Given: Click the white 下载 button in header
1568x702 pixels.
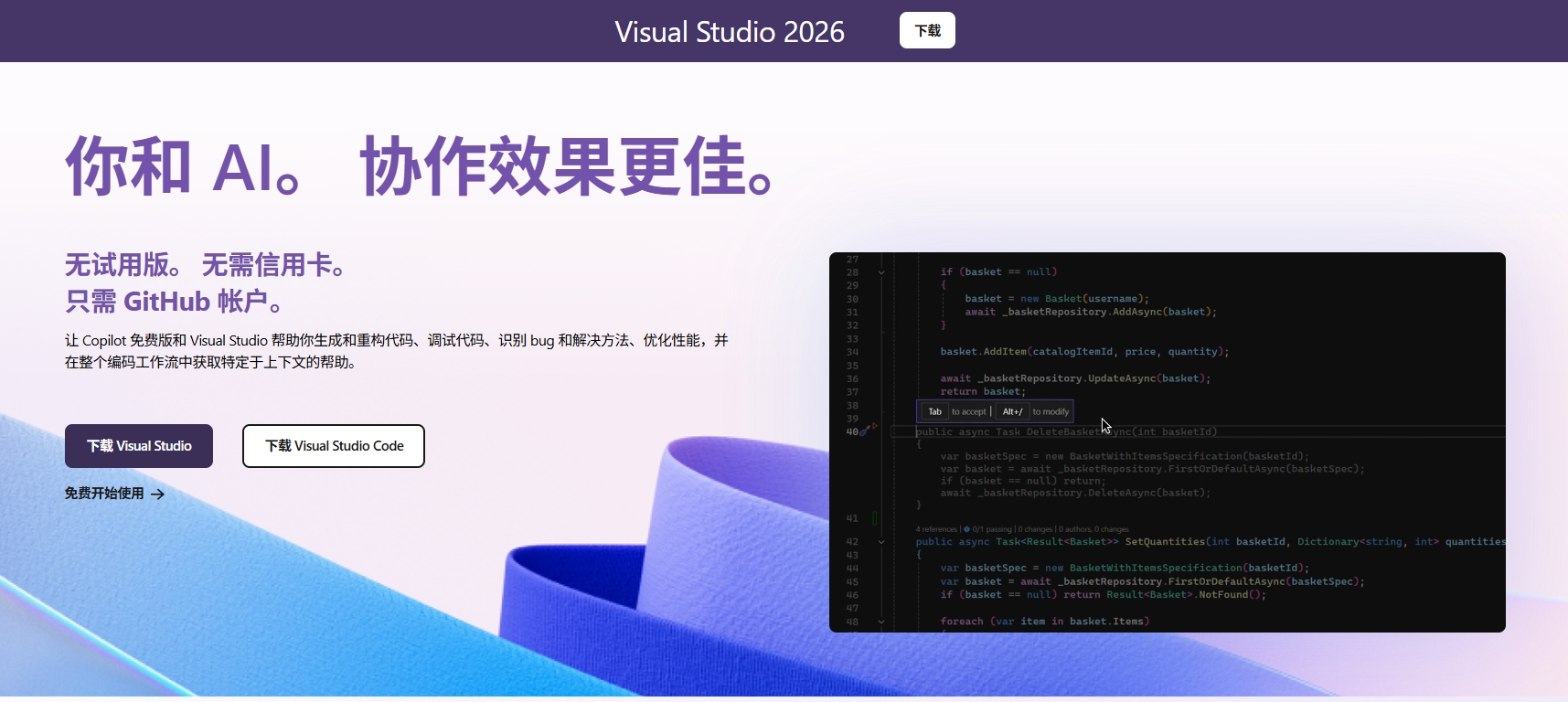Looking at the screenshot, I should [x=927, y=30].
